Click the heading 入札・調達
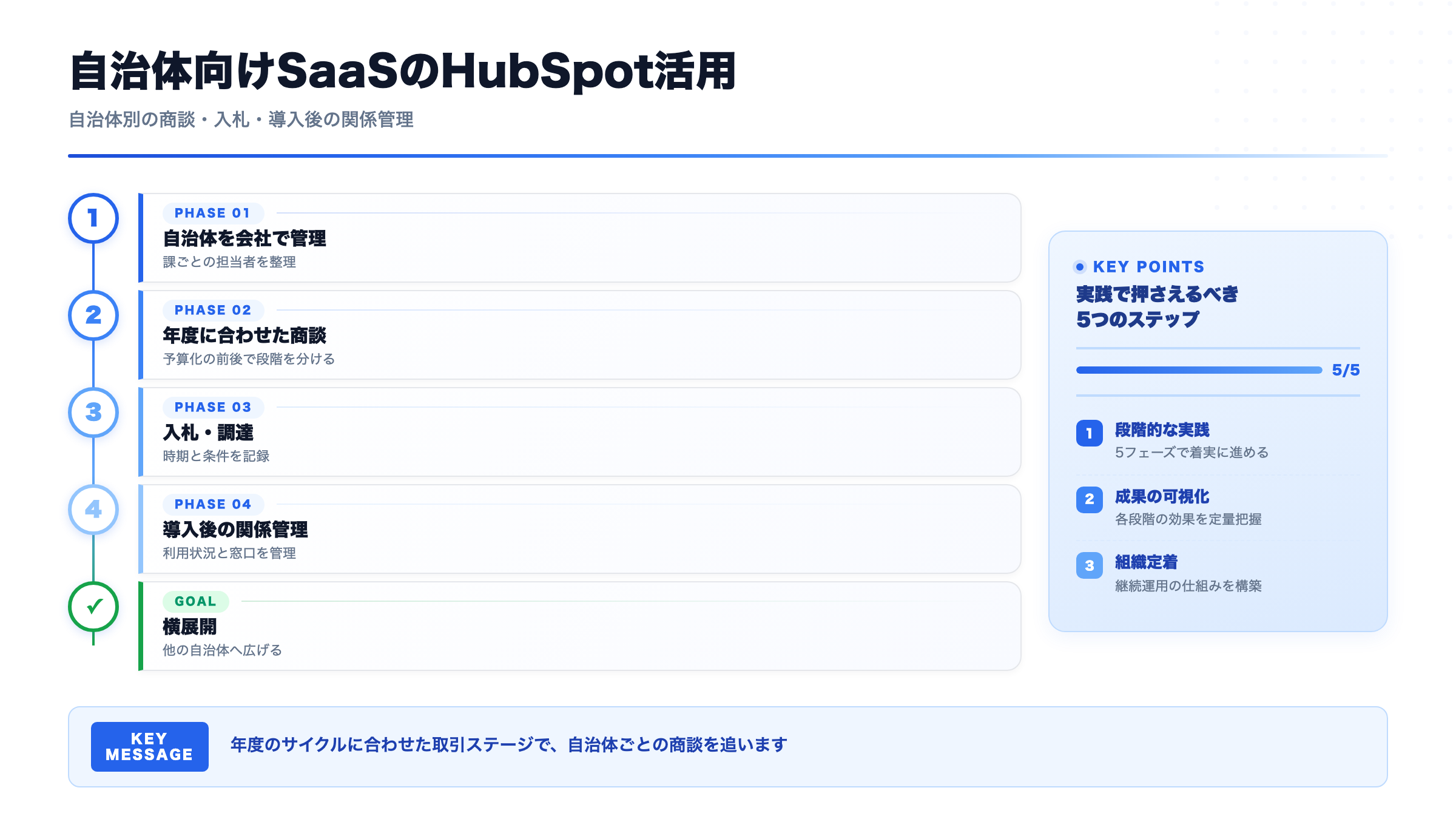 point(208,433)
